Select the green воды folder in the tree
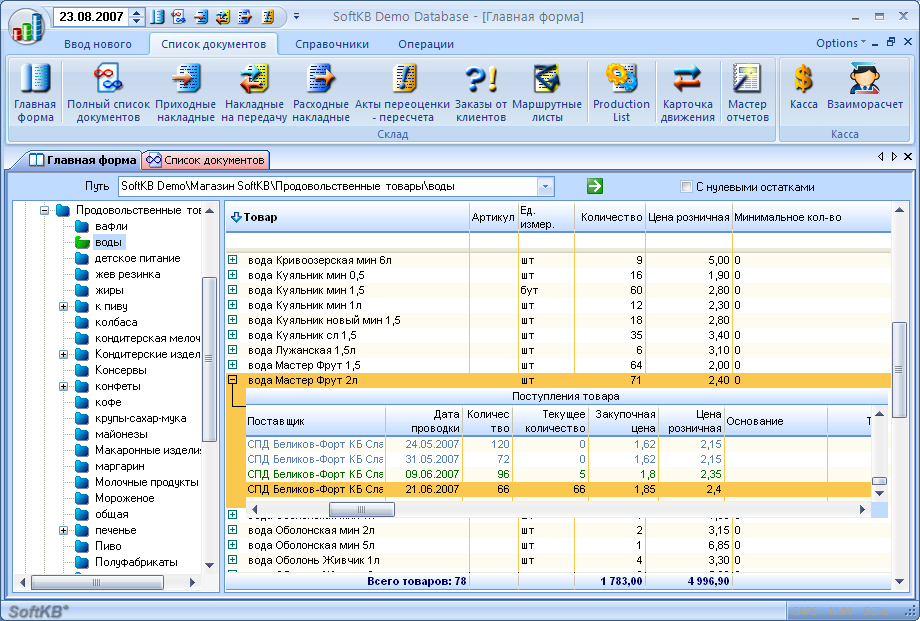Screen dimensions: 920x621 [x=99, y=242]
